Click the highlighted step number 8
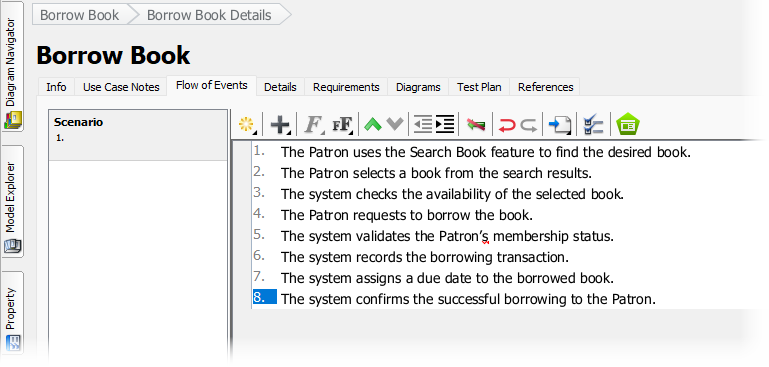 [265, 297]
